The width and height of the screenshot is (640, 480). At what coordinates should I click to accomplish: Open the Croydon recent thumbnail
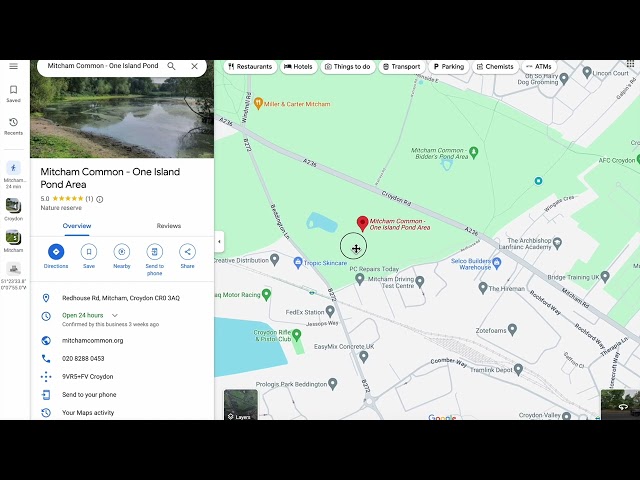tap(13, 209)
